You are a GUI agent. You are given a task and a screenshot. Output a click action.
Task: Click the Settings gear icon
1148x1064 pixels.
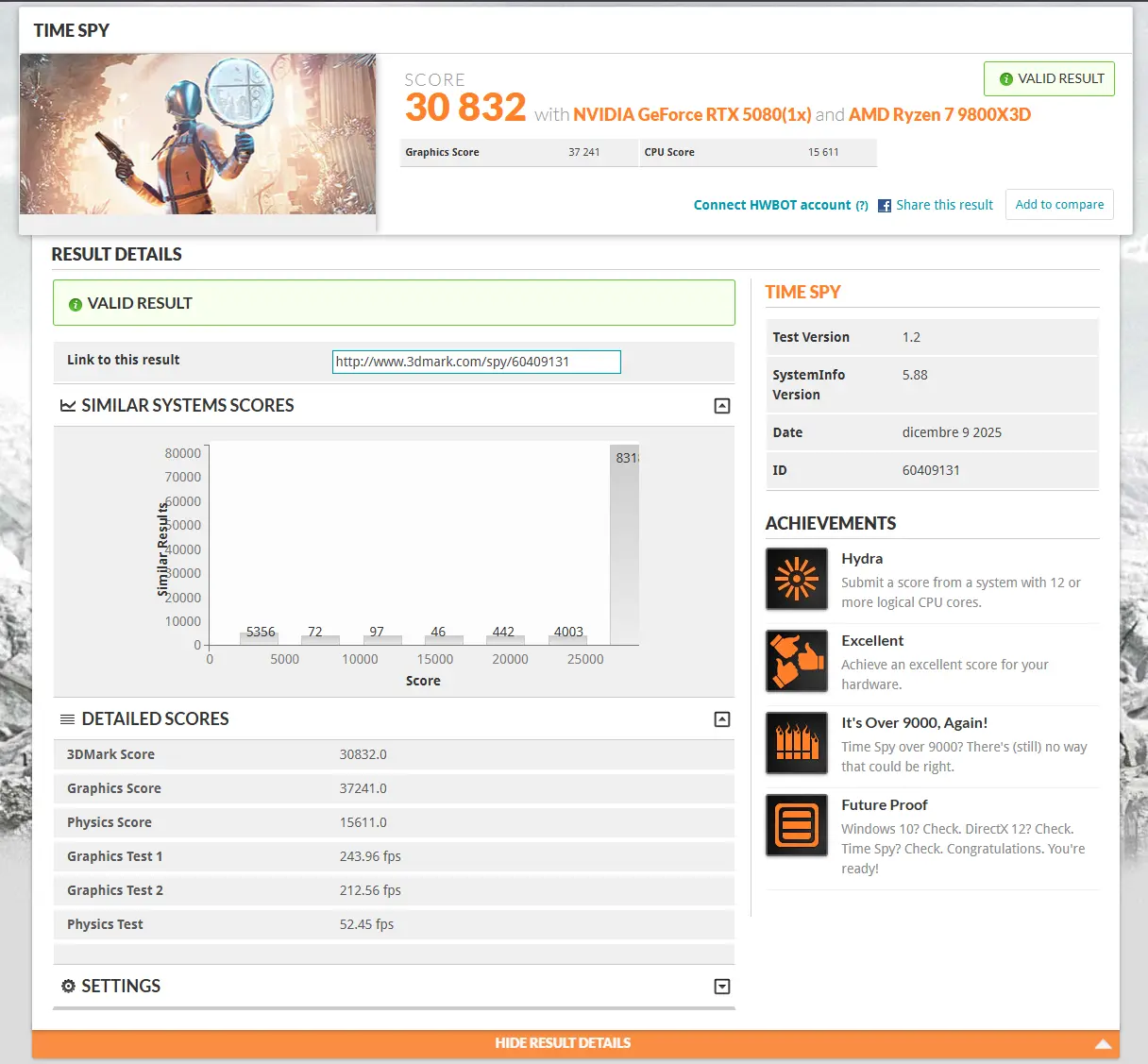(68, 986)
